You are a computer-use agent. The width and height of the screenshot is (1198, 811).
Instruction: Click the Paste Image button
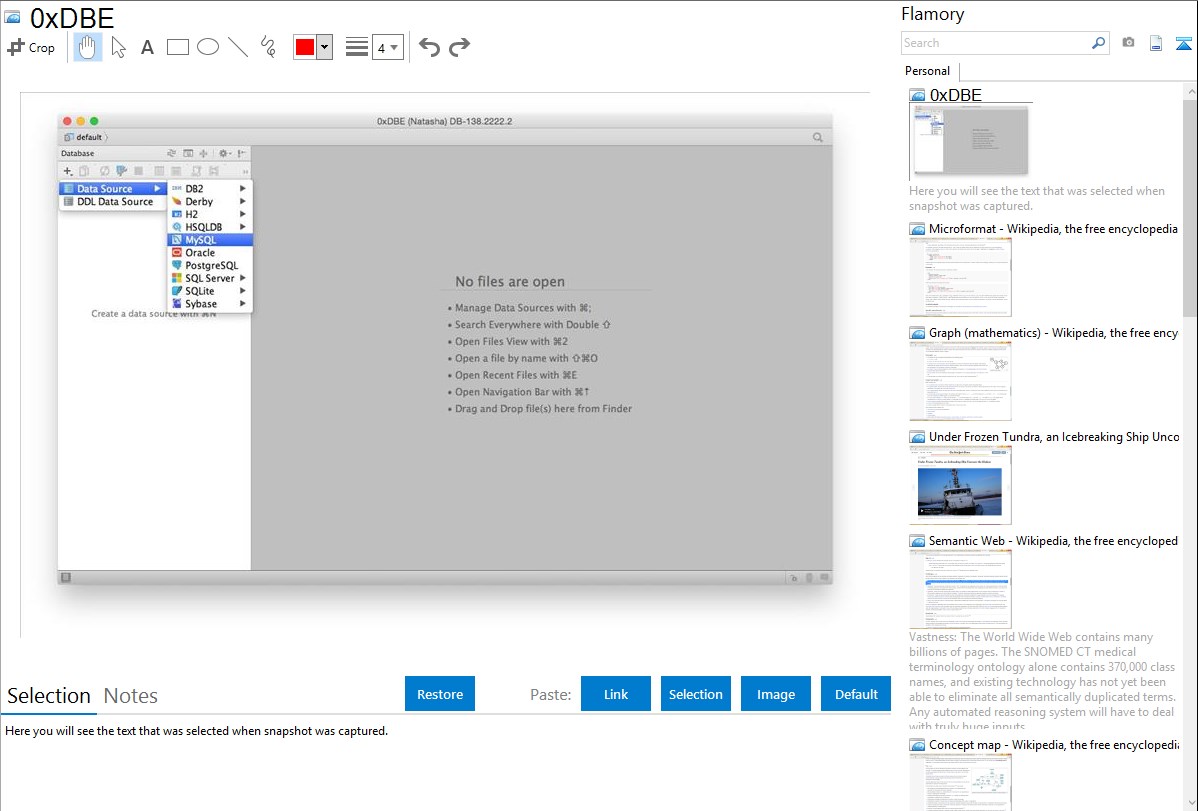pyautogui.click(x=776, y=694)
